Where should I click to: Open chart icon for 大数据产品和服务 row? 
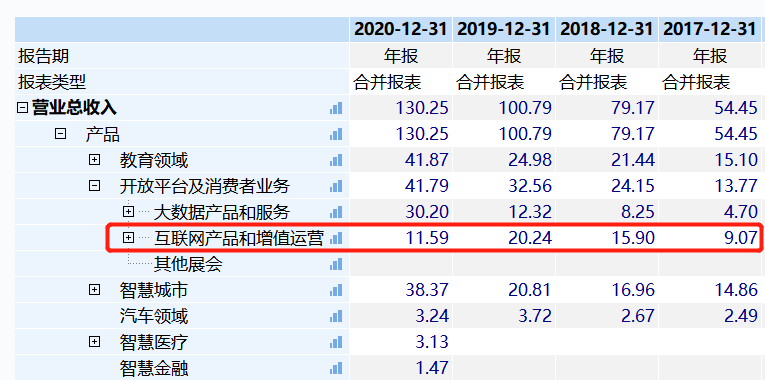coord(336,212)
